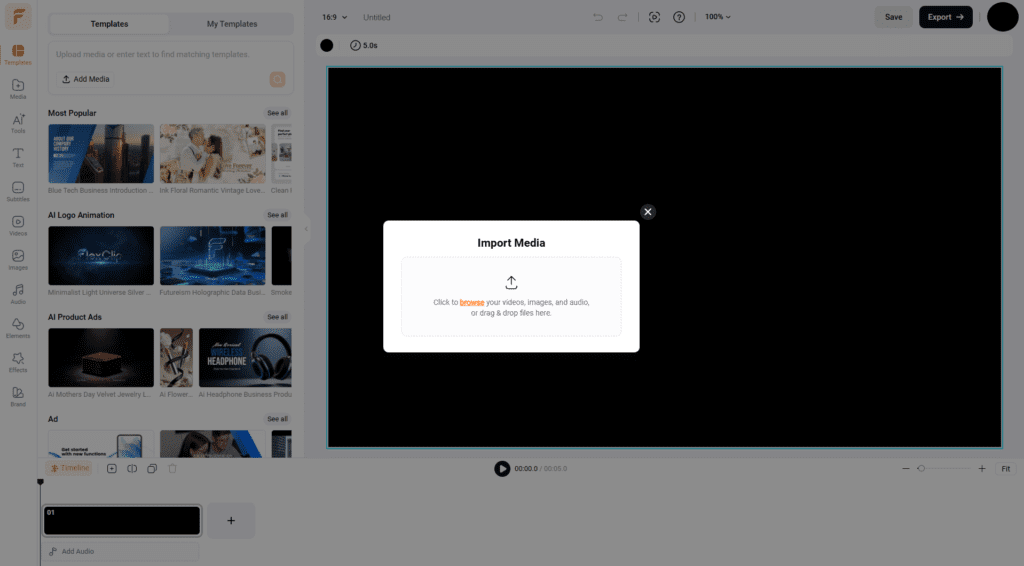Click the add scene icon in timeline toolbar
Image resolution: width=1024 pixels, height=566 pixels.
112,469
